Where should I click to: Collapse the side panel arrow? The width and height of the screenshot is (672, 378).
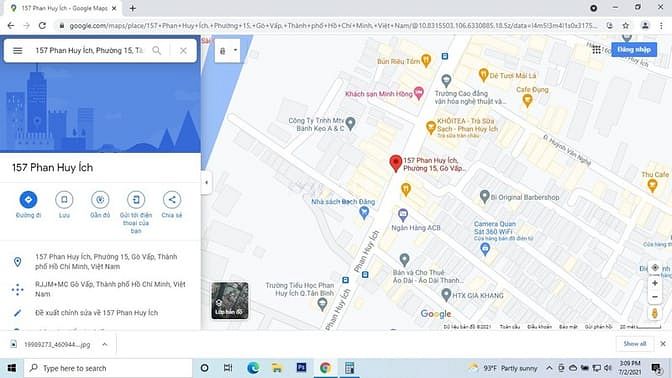coord(206,182)
